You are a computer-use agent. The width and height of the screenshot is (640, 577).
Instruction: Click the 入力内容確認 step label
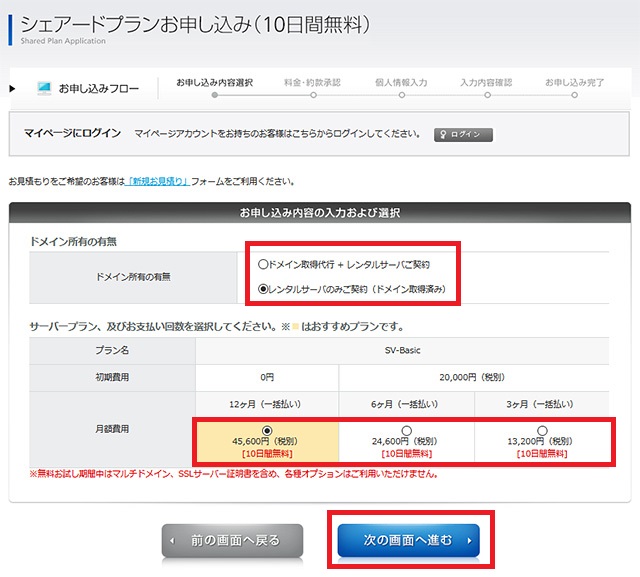click(486, 82)
